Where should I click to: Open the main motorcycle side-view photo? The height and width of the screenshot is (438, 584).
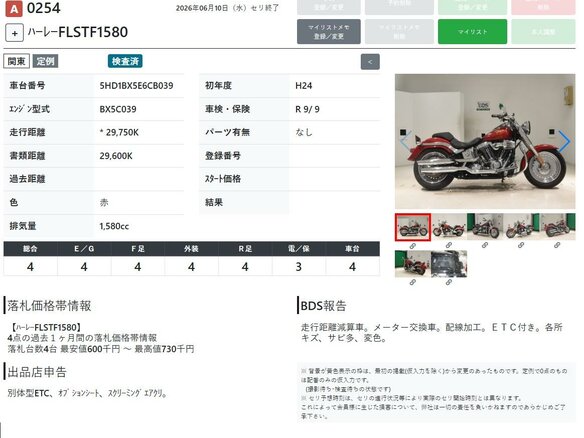click(485, 142)
